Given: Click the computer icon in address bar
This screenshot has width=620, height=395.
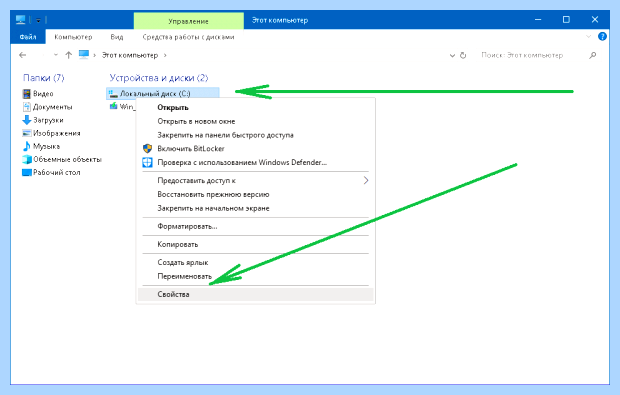Looking at the screenshot, I should [x=83, y=55].
